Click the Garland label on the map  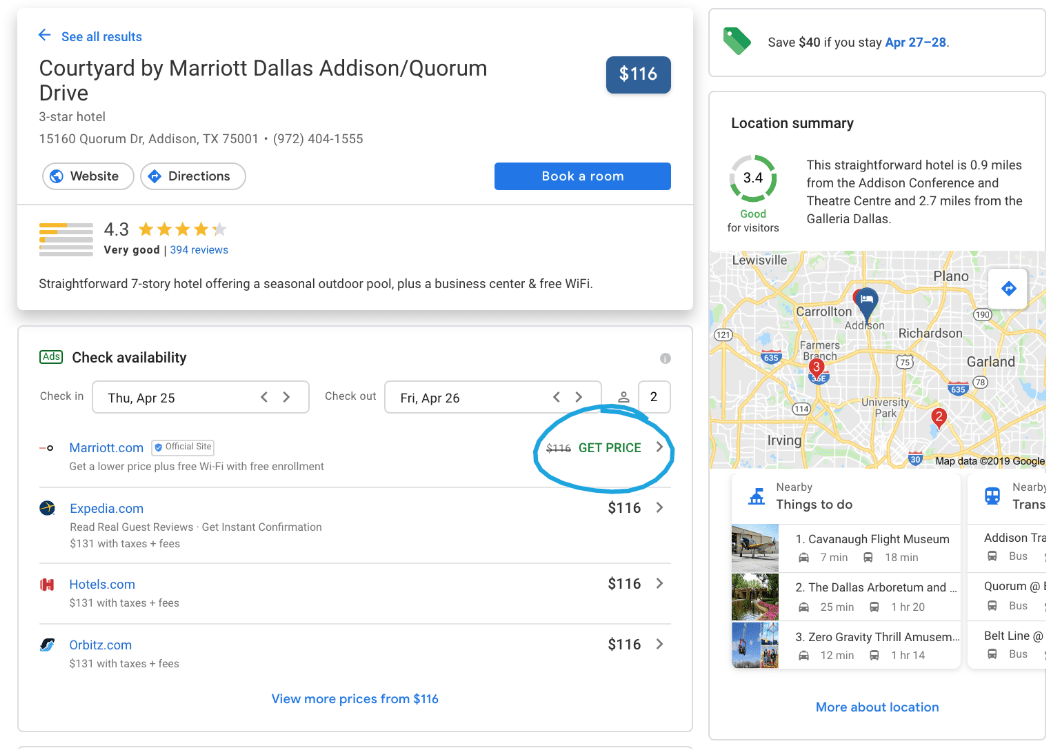click(x=991, y=362)
